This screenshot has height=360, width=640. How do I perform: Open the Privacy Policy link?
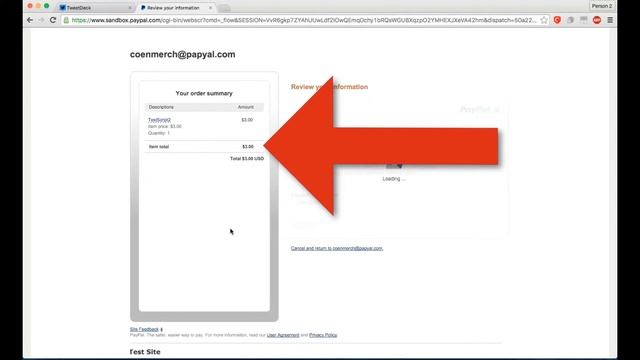323,335
